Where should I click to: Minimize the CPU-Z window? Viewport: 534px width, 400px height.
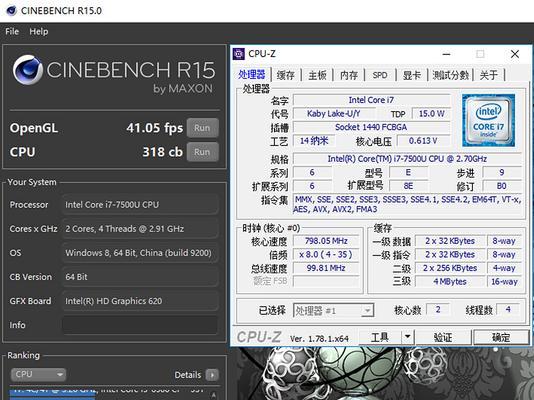point(446,54)
